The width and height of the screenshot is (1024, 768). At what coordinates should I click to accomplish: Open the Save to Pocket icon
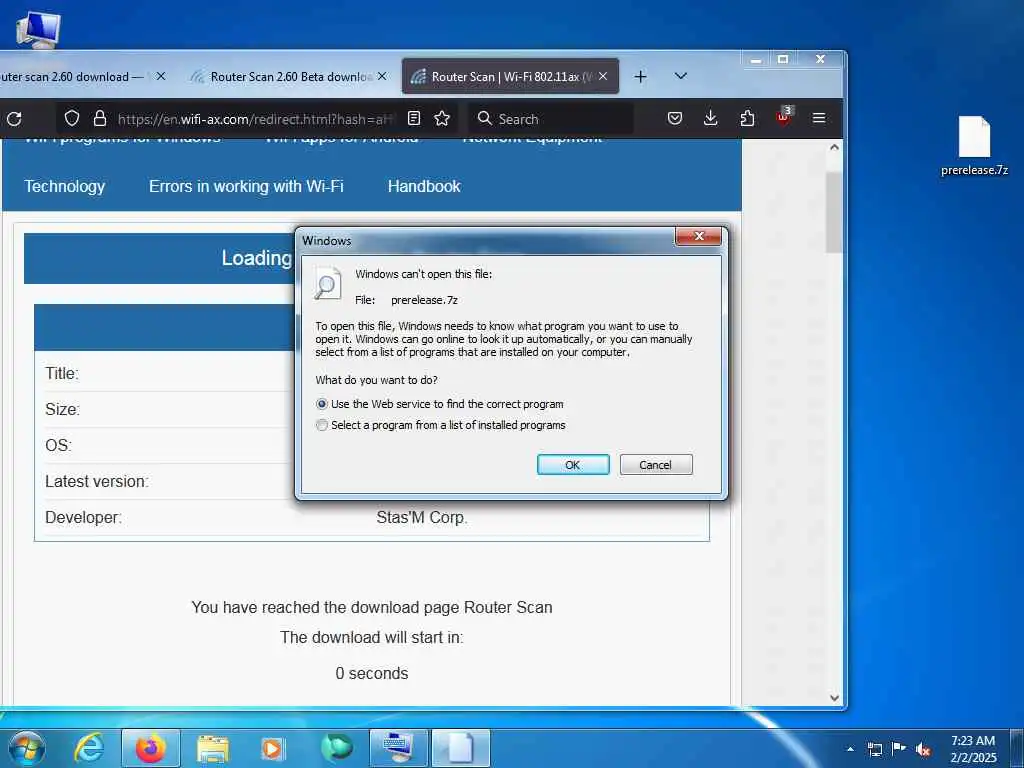pyautogui.click(x=675, y=118)
